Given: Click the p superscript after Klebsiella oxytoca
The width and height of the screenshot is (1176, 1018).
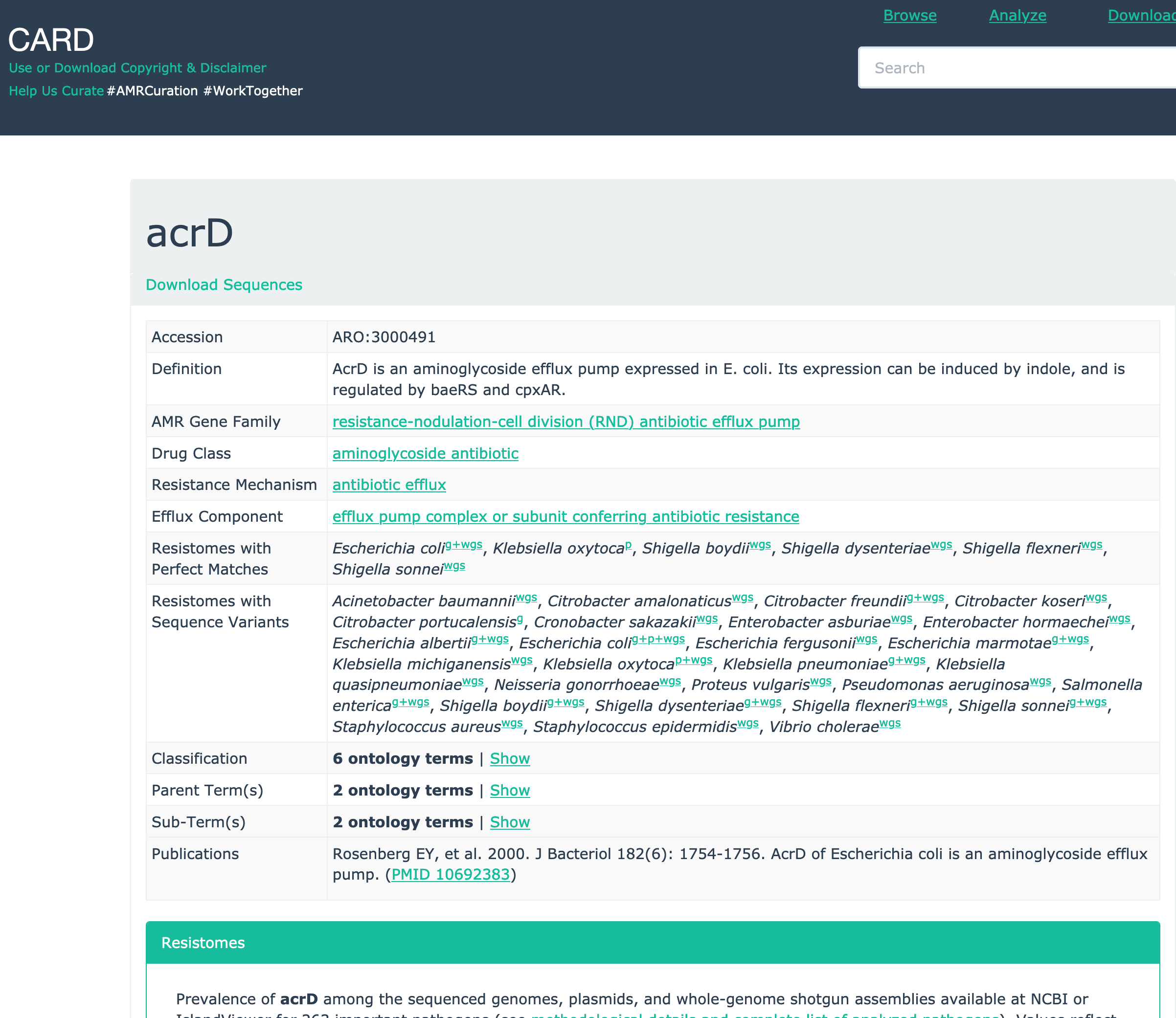Looking at the screenshot, I should tap(628, 545).
